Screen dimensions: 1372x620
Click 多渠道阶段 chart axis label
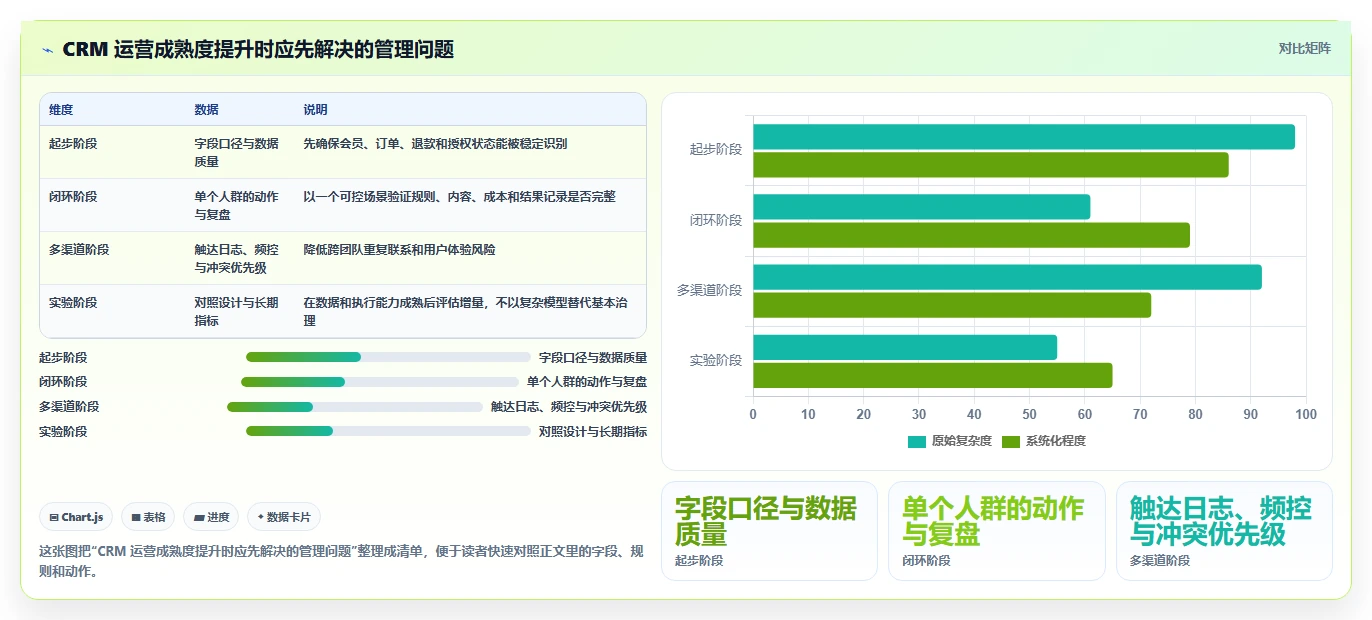coord(710,290)
